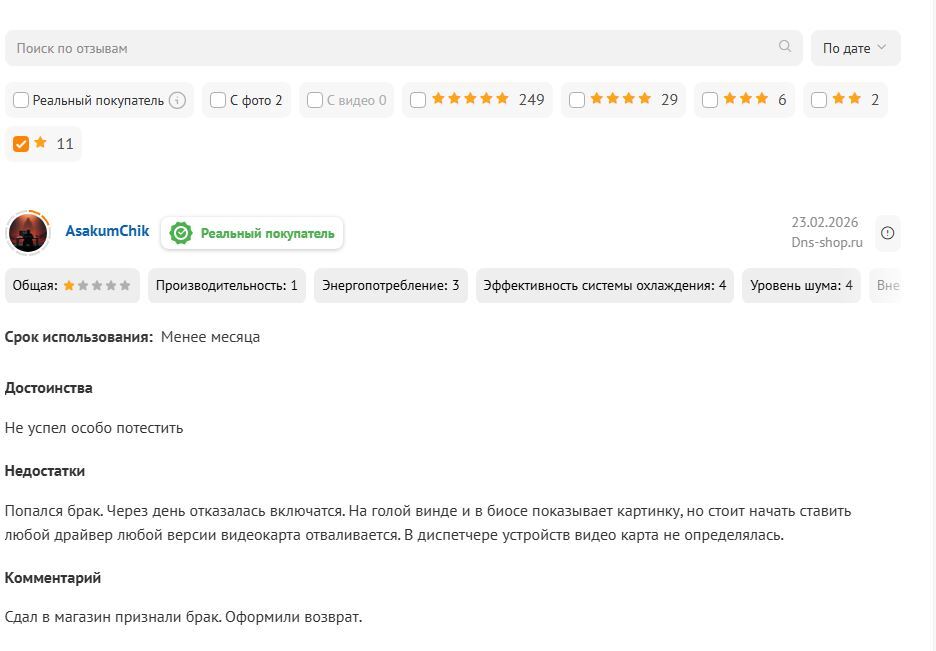Click AsakumChik's avatar picture
Image resolution: width=936 pixels, height=651 pixels.
click(28, 233)
